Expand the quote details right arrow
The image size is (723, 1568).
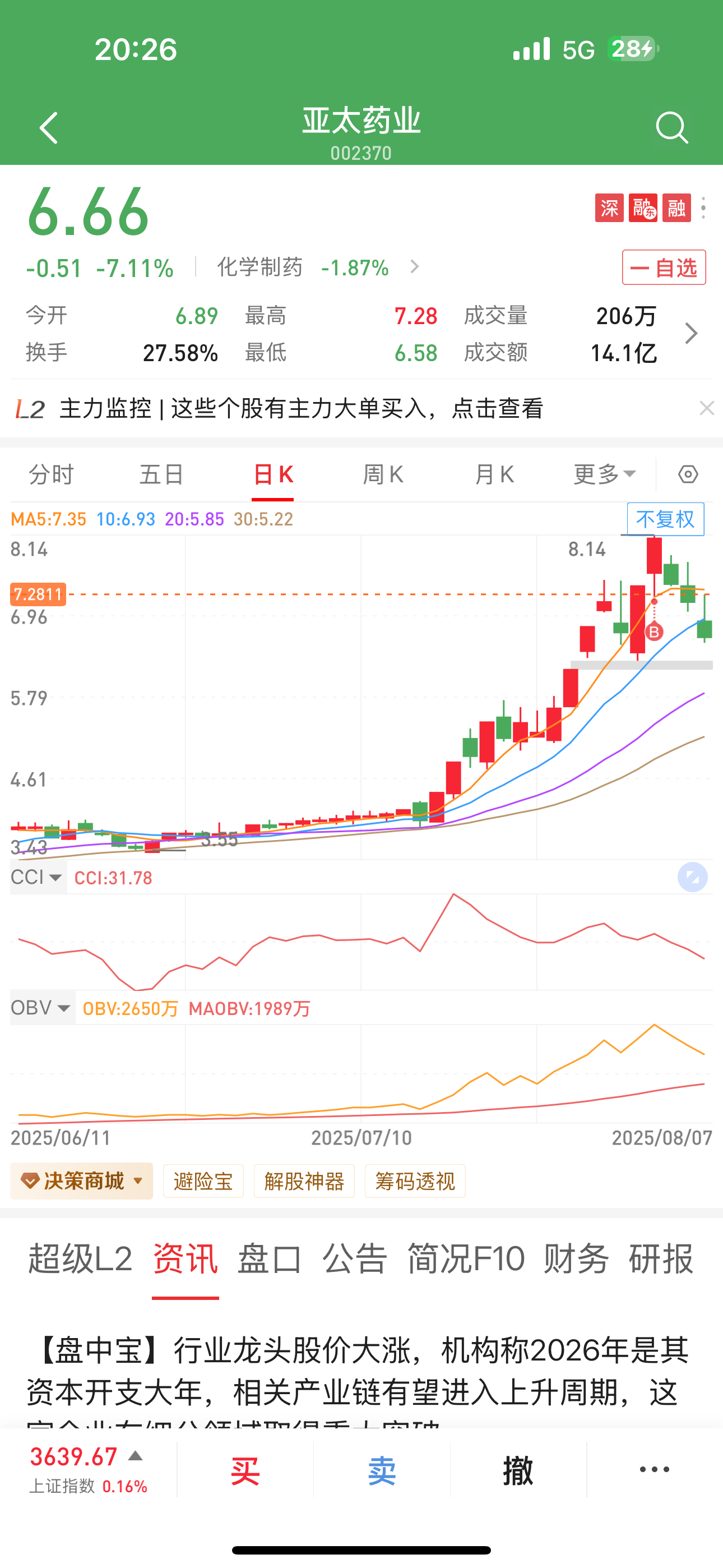click(x=690, y=334)
